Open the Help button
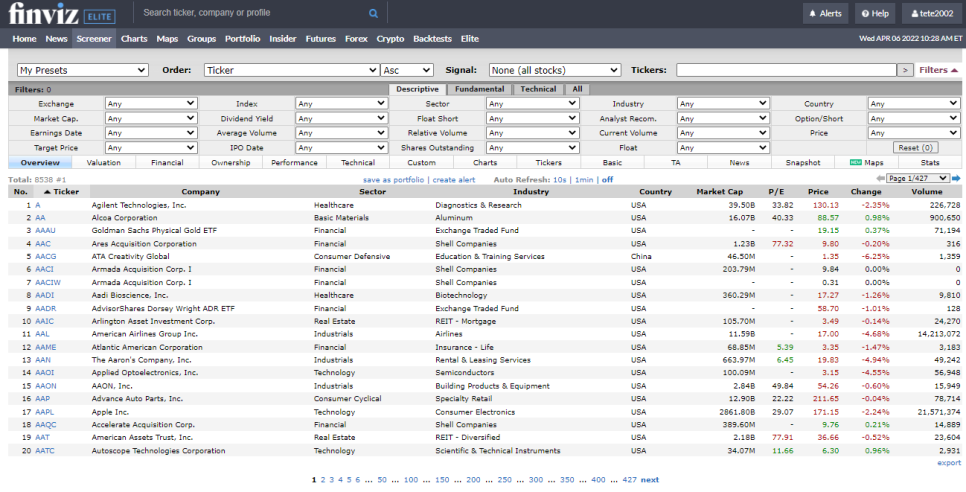This screenshot has height=492, width=966. click(875, 14)
